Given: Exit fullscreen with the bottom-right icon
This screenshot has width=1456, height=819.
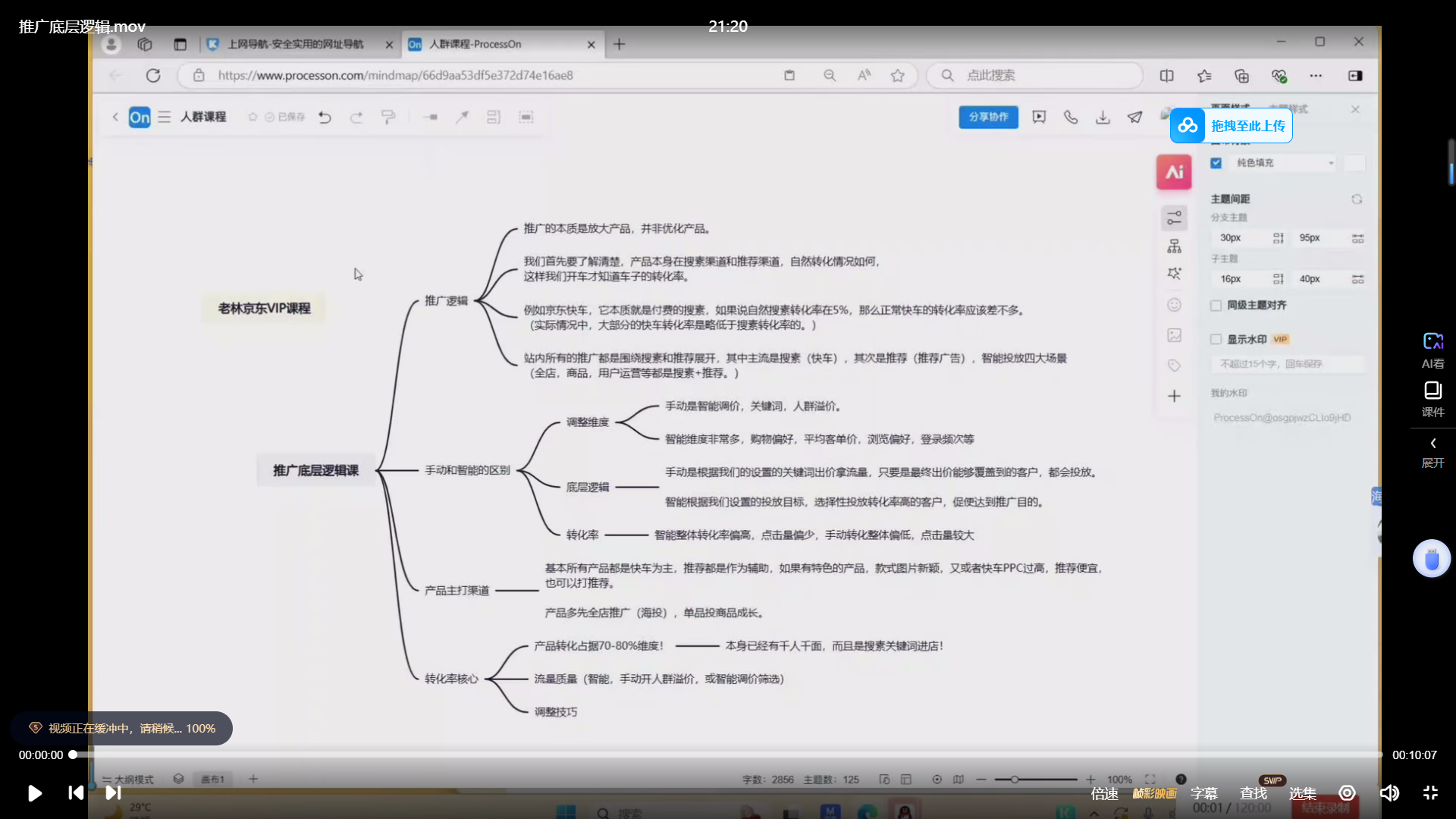Looking at the screenshot, I should click(x=1431, y=793).
